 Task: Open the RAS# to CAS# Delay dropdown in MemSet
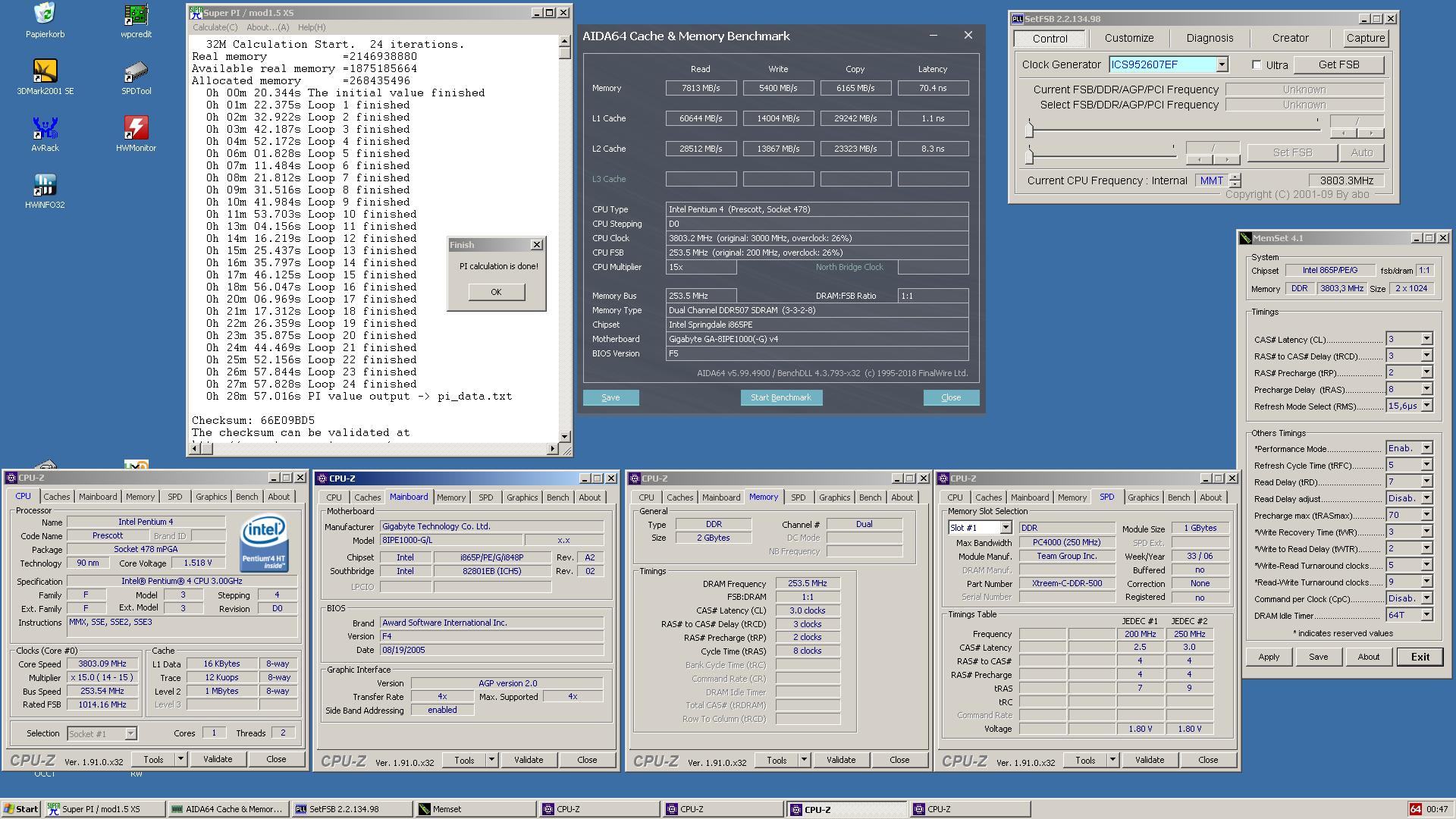[x=1426, y=356]
